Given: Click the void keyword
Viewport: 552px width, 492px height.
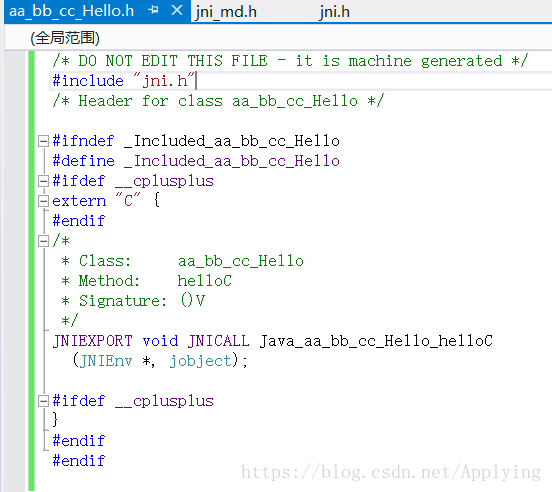Looking at the screenshot, I should [160, 341].
